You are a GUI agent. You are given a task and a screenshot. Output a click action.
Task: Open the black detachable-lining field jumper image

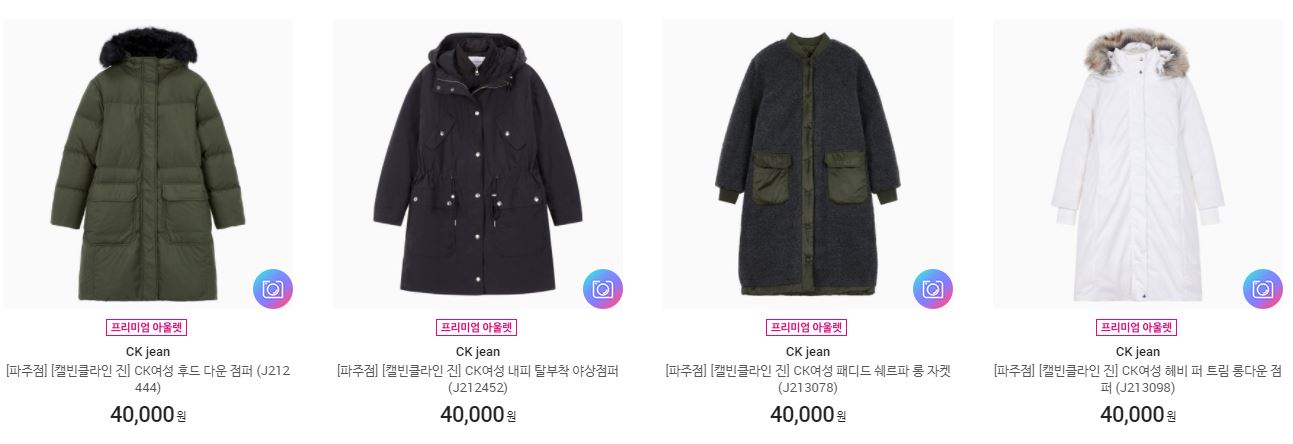pos(478,164)
